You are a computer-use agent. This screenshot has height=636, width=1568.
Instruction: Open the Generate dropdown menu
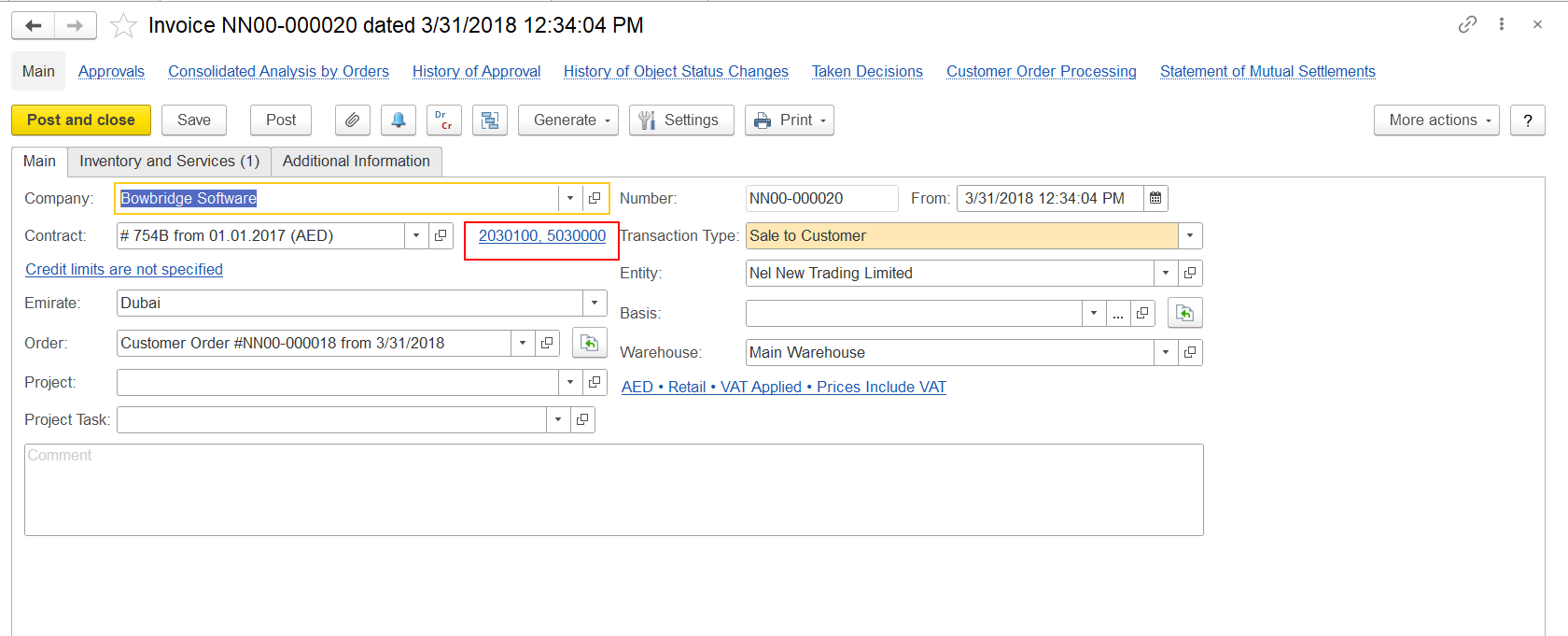click(567, 120)
